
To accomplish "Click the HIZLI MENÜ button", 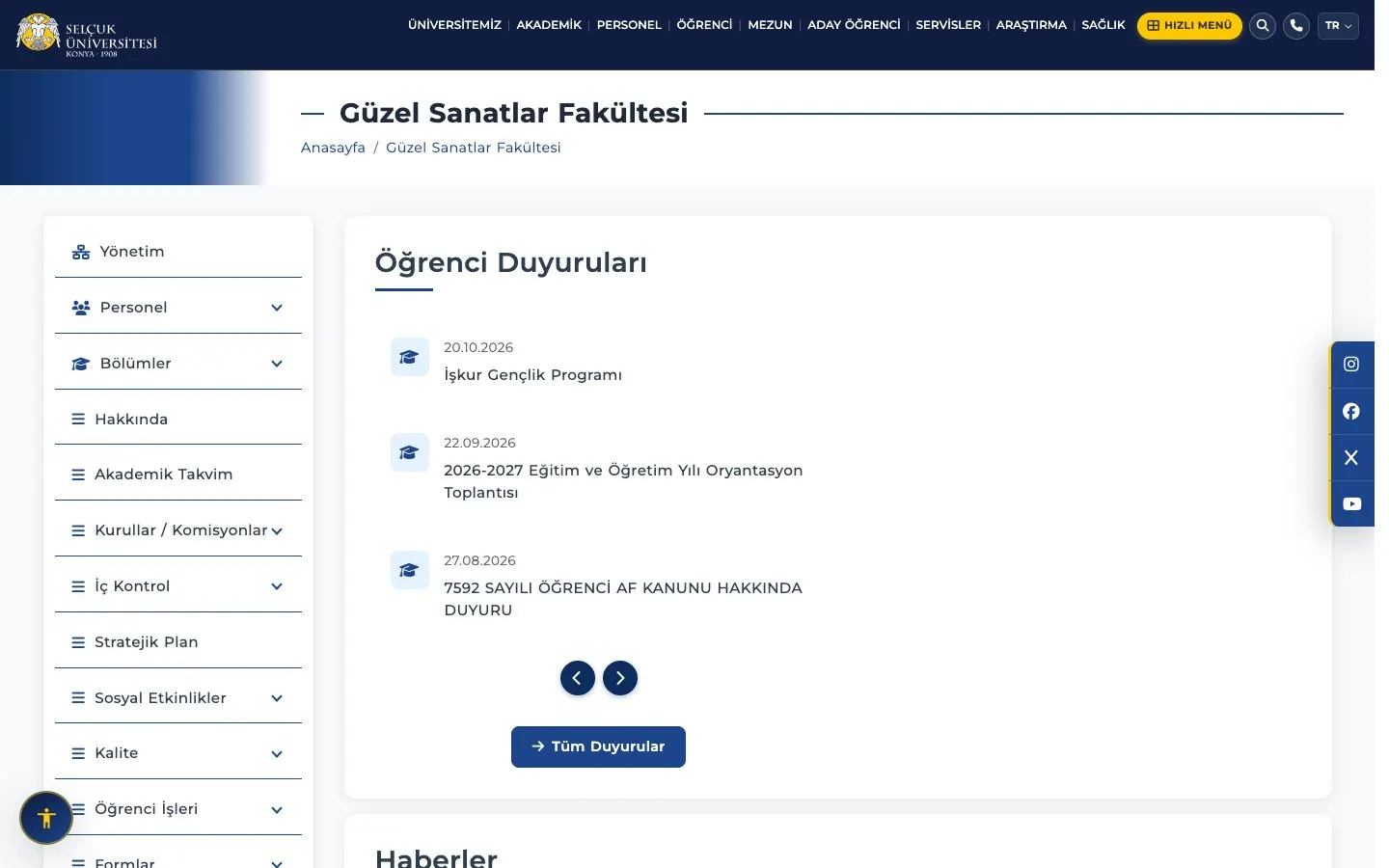I will pos(1189,26).
